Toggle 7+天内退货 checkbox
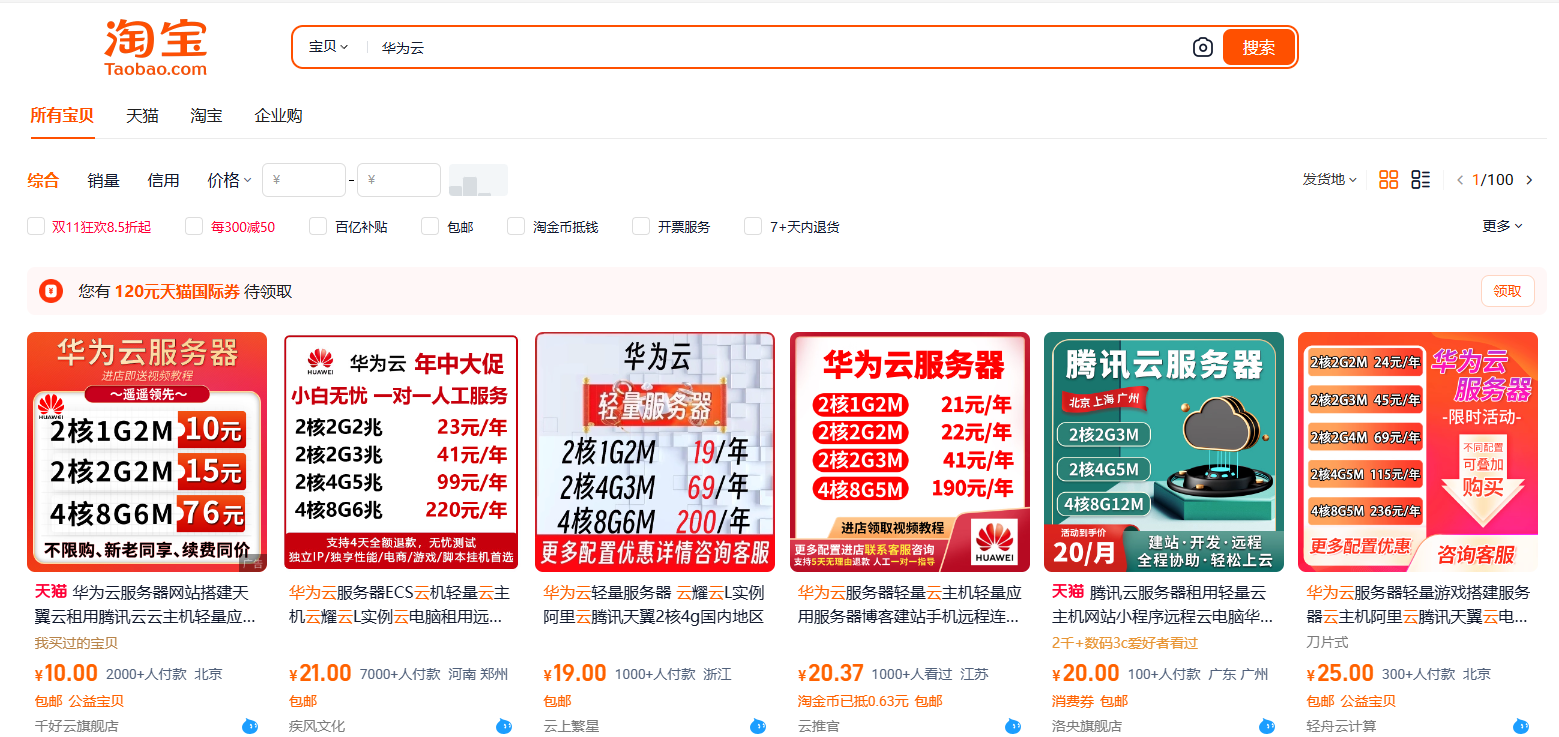 753,227
